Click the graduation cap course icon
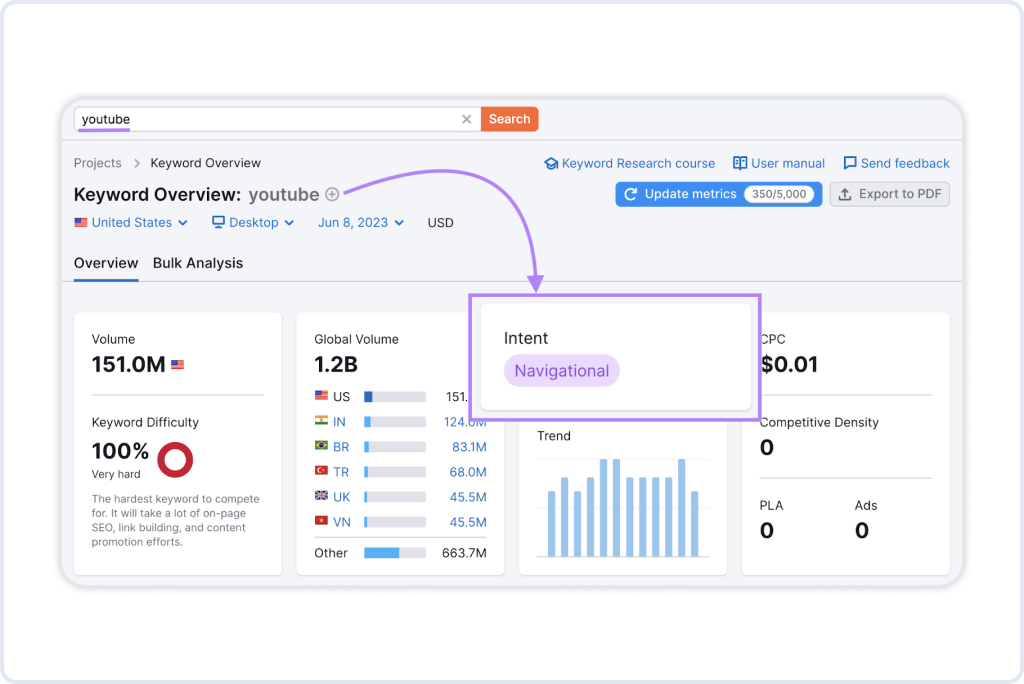 (x=551, y=163)
